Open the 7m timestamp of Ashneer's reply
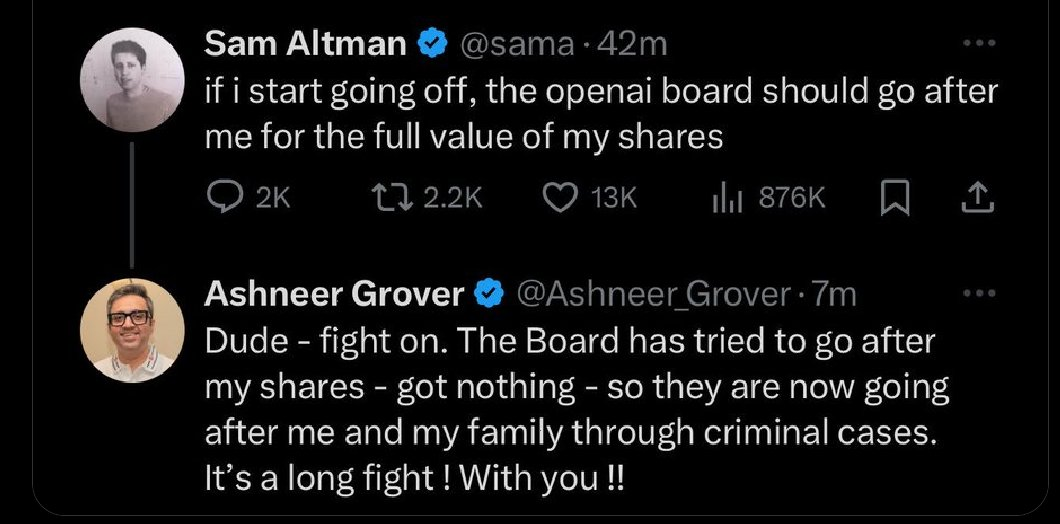1060x524 pixels. click(835, 294)
